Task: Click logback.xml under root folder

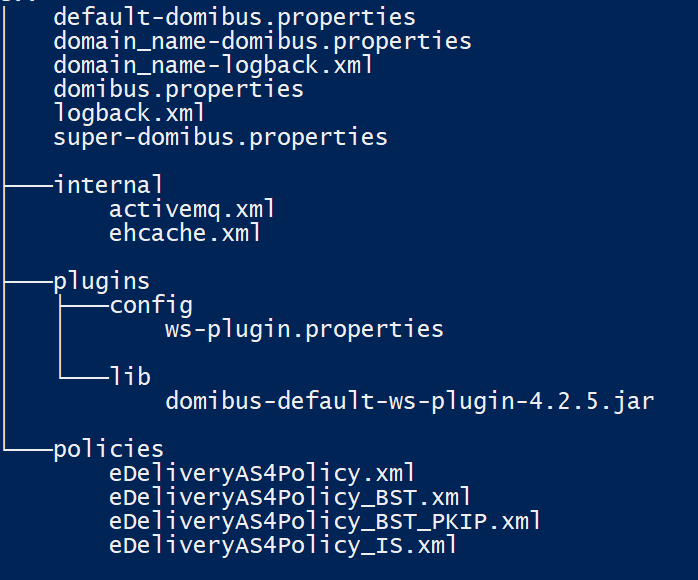Action: [x=129, y=113]
